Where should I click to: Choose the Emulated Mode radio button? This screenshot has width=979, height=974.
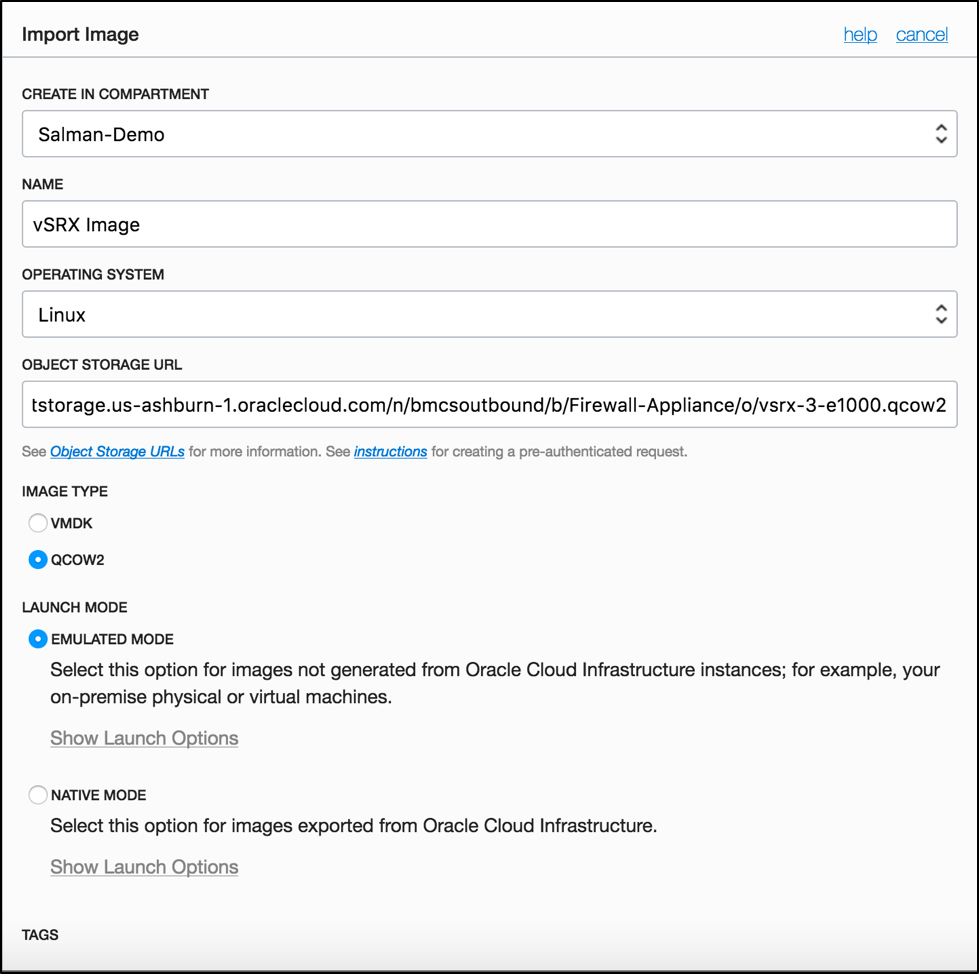[x=38, y=639]
